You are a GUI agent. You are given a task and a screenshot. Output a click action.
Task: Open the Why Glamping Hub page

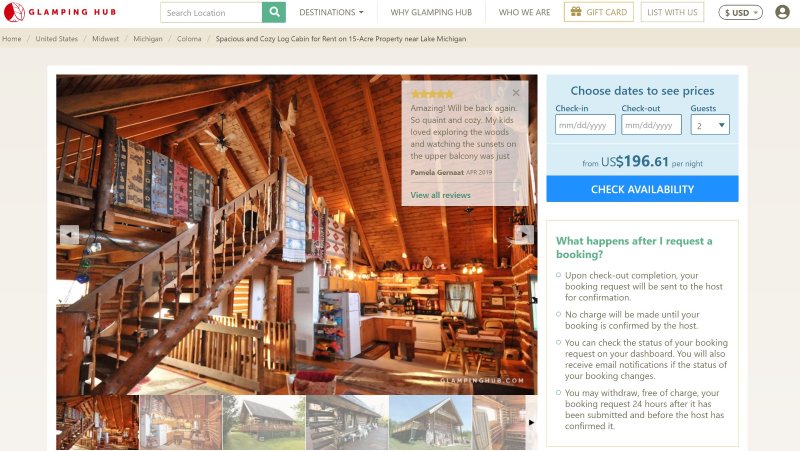[431, 12]
